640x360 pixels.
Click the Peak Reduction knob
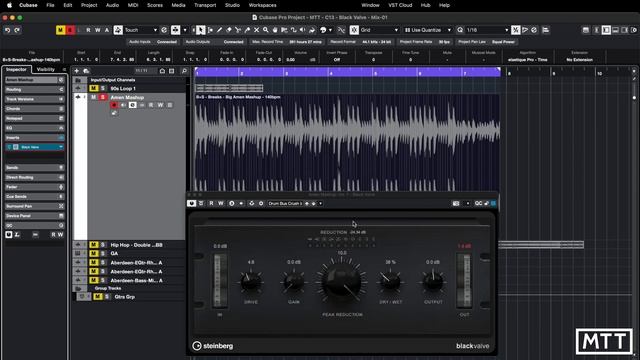pyautogui.click(x=342, y=282)
